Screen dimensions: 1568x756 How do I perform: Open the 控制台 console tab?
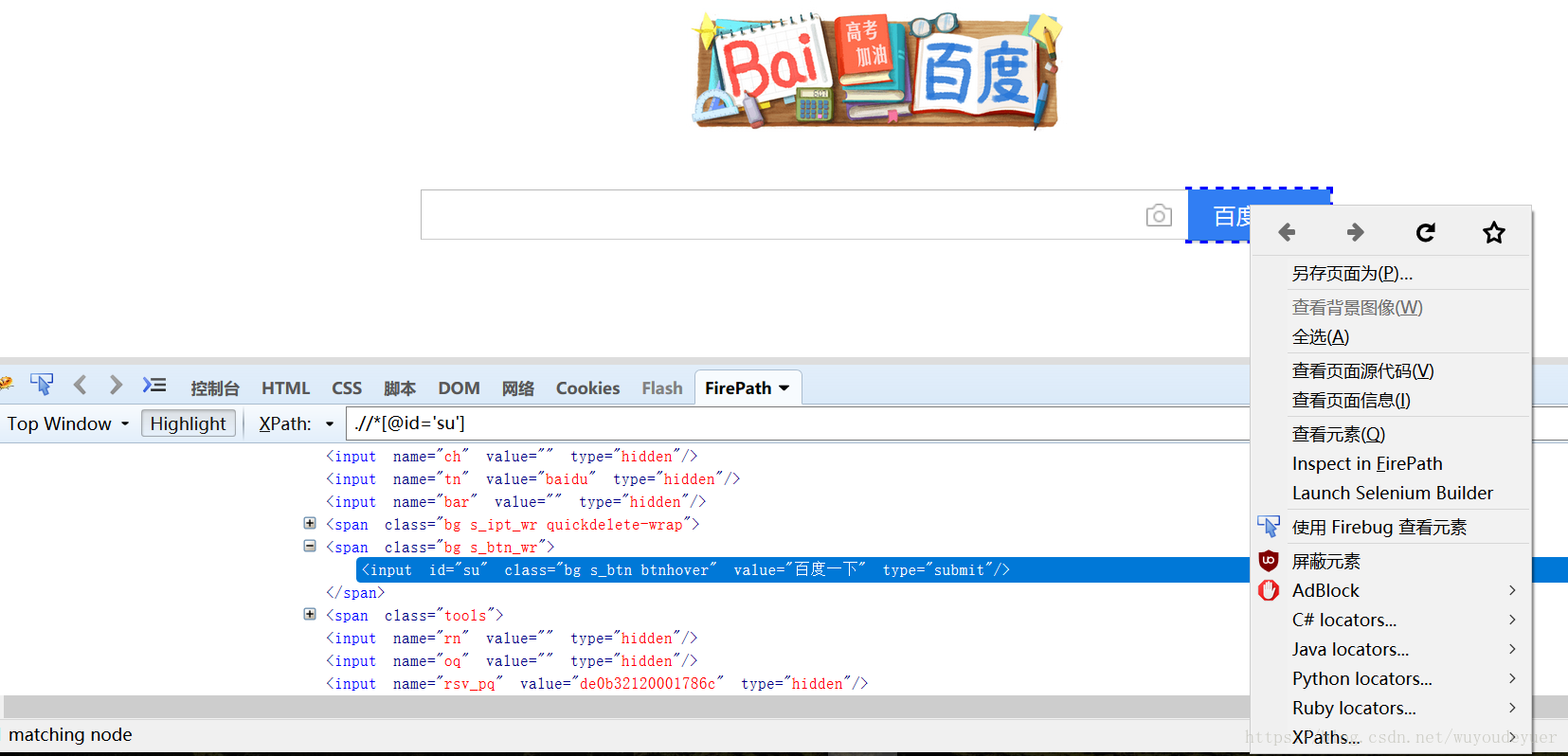[215, 388]
